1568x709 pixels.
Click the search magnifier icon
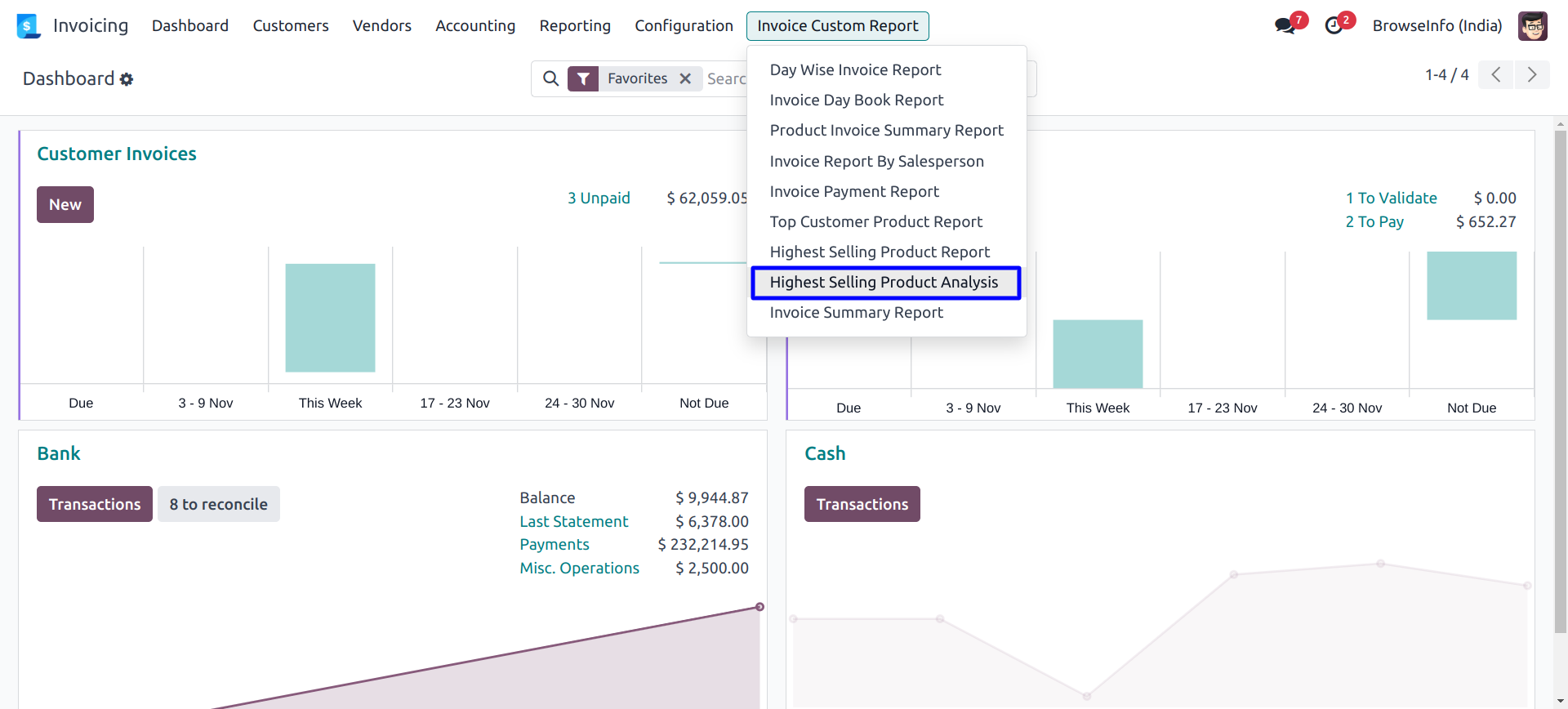pyautogui.click(x=551, y=78)
